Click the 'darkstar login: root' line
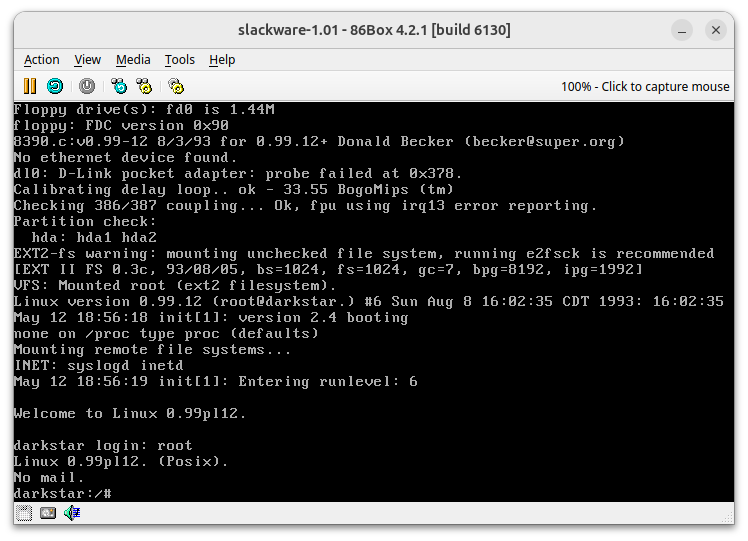Screen dimensions: 748x541 (x=103, y=446)
